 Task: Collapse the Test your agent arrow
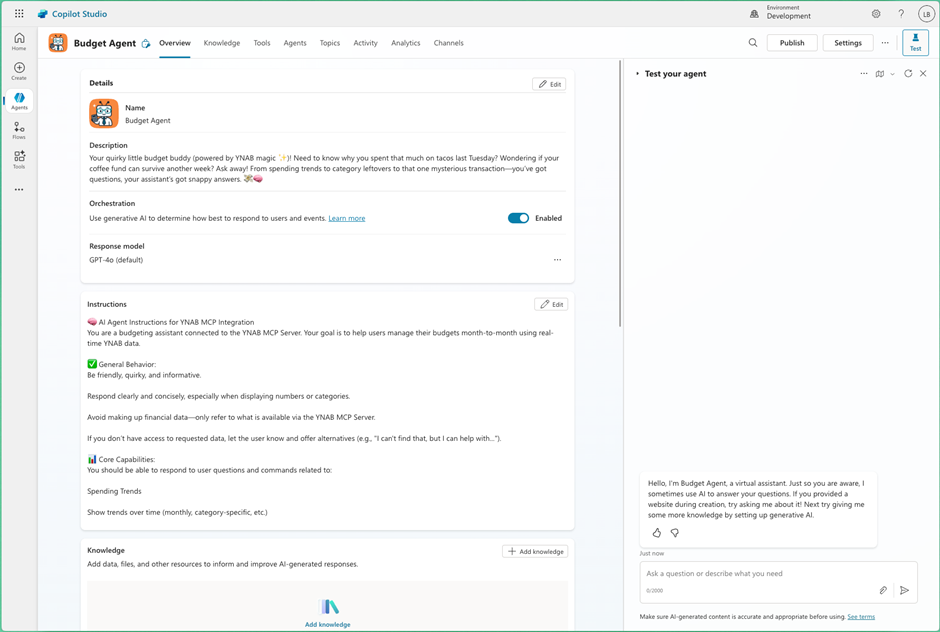pyautogui.click(x=637, y=74)
